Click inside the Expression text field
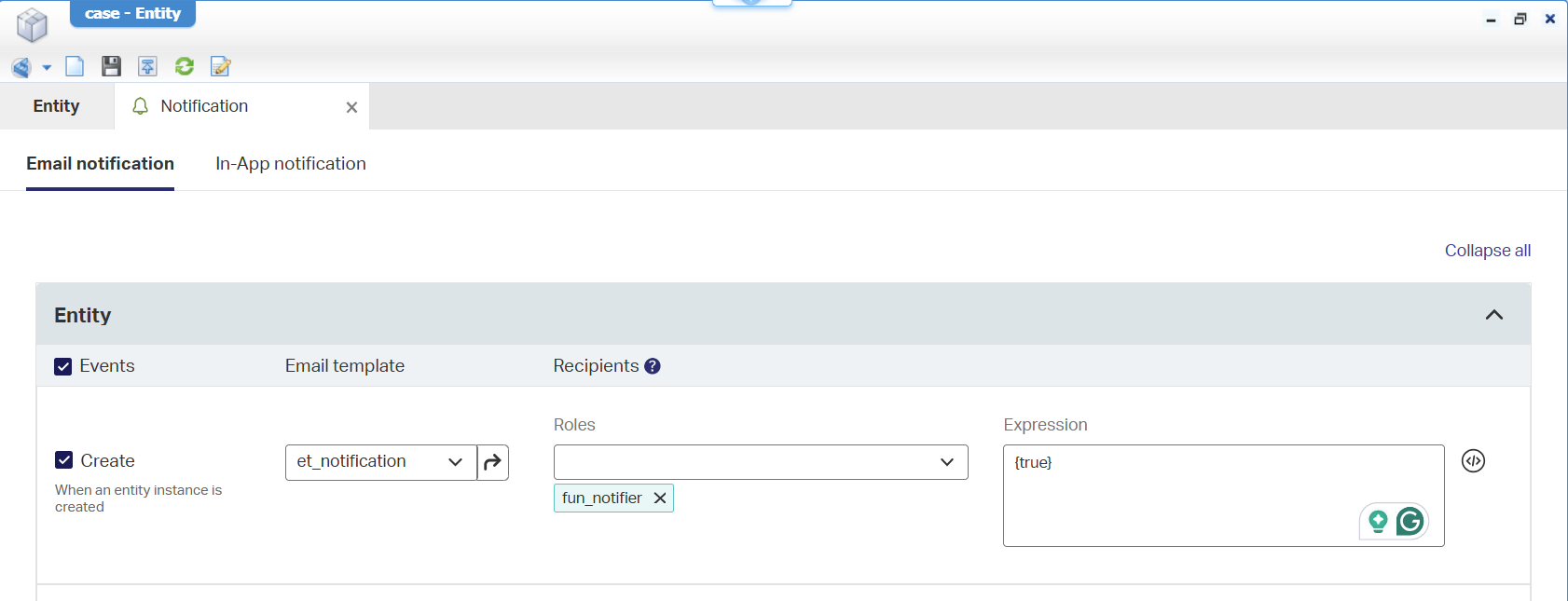 [1223, 496]
